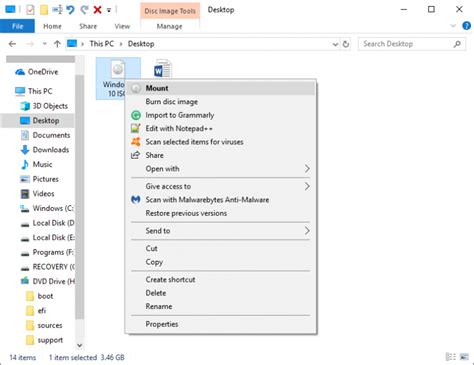The image size is (474, 365).
Task: Switch to the Share ribbon tab
Action: pos(88,26)
